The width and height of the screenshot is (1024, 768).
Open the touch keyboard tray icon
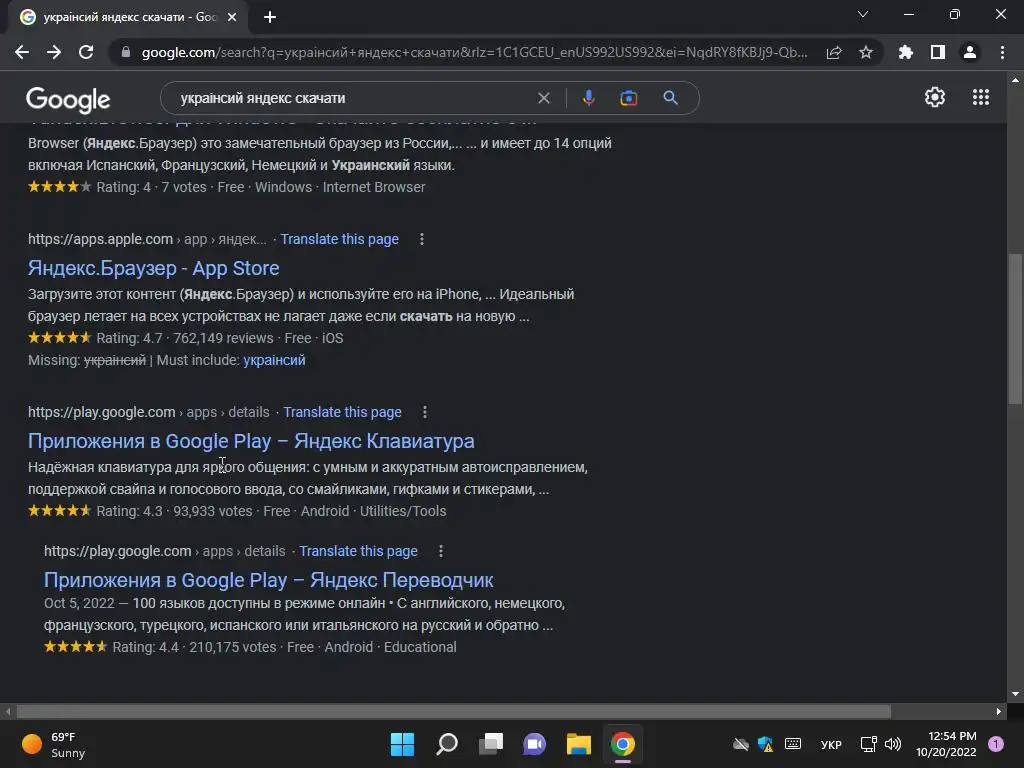point(793,744)
